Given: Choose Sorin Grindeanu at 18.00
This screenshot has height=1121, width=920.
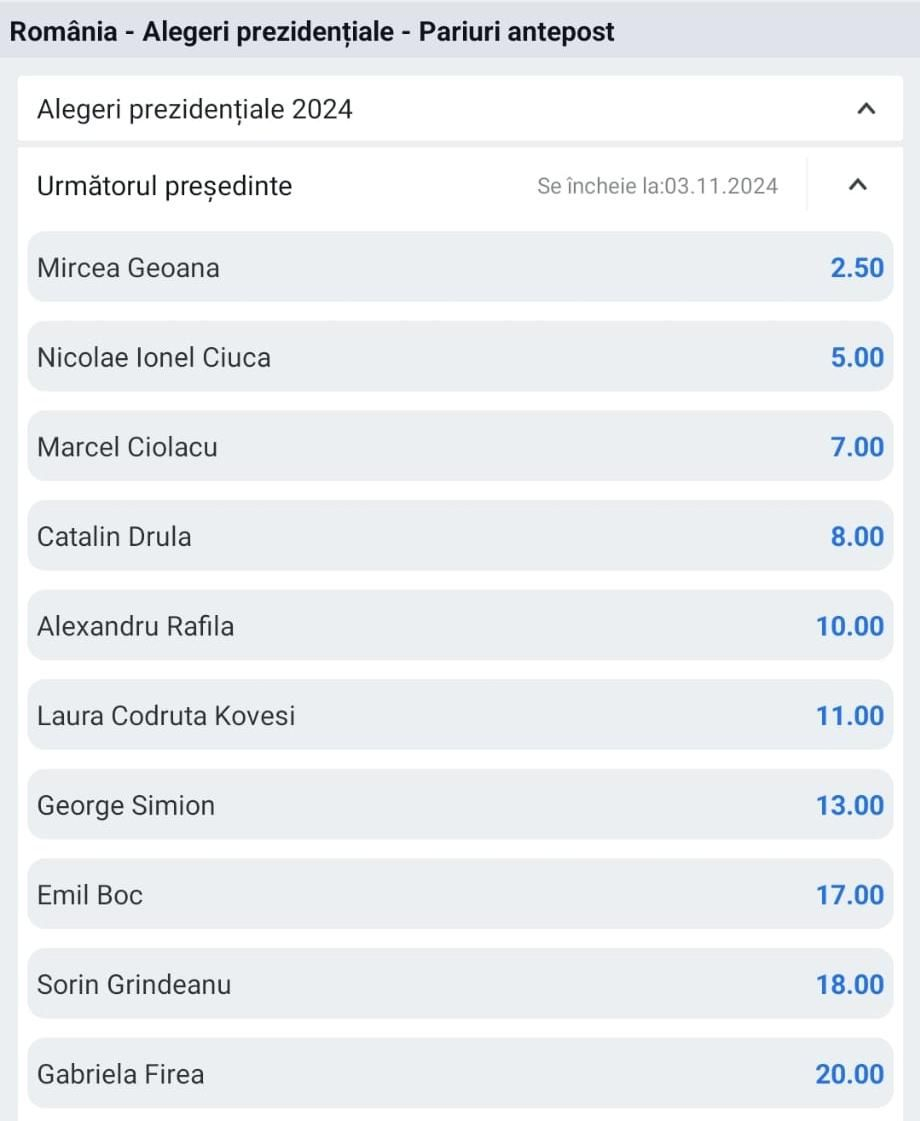Looking at the screenshot, I should click(460, 984).
